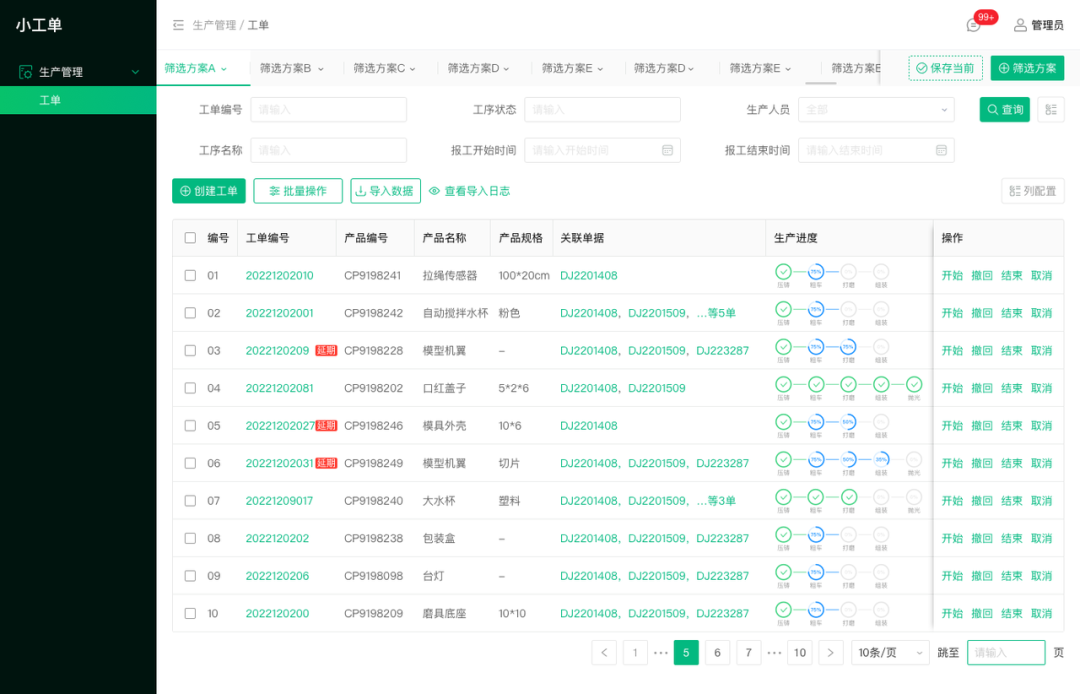
Task: Click last completed progress circle in row 04
Action: [914, 384]
